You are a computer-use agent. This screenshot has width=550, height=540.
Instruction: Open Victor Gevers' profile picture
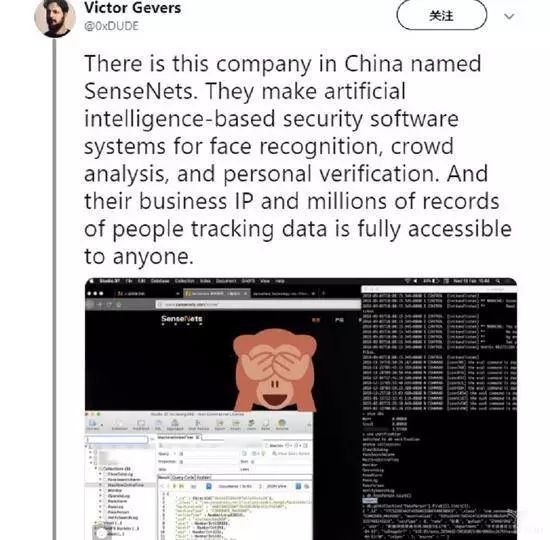55,18
